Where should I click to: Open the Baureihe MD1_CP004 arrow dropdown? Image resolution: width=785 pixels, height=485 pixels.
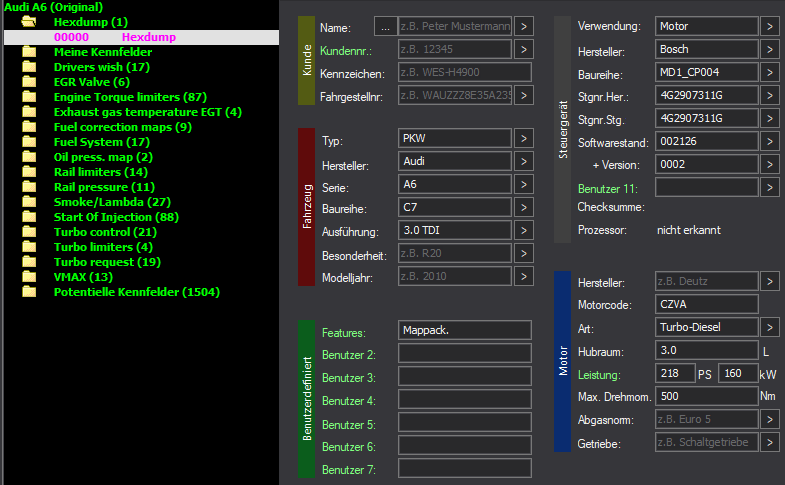point(770,72)
